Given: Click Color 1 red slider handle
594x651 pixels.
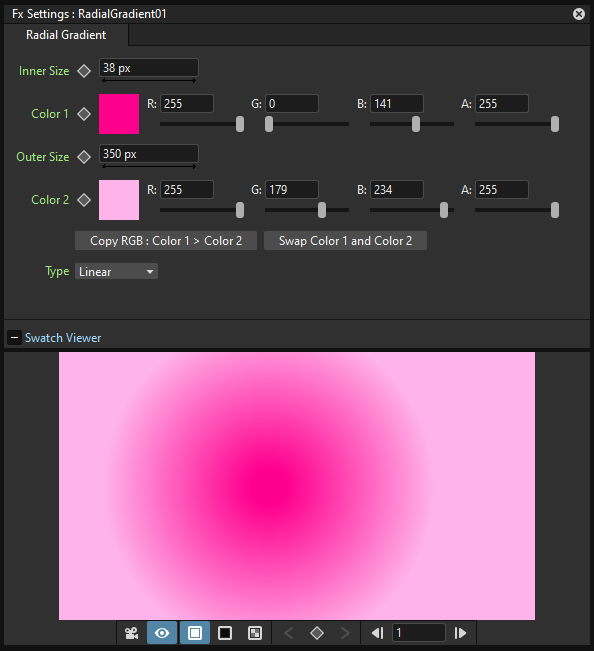Looking at the screenshot, I should tap(240, 124).
